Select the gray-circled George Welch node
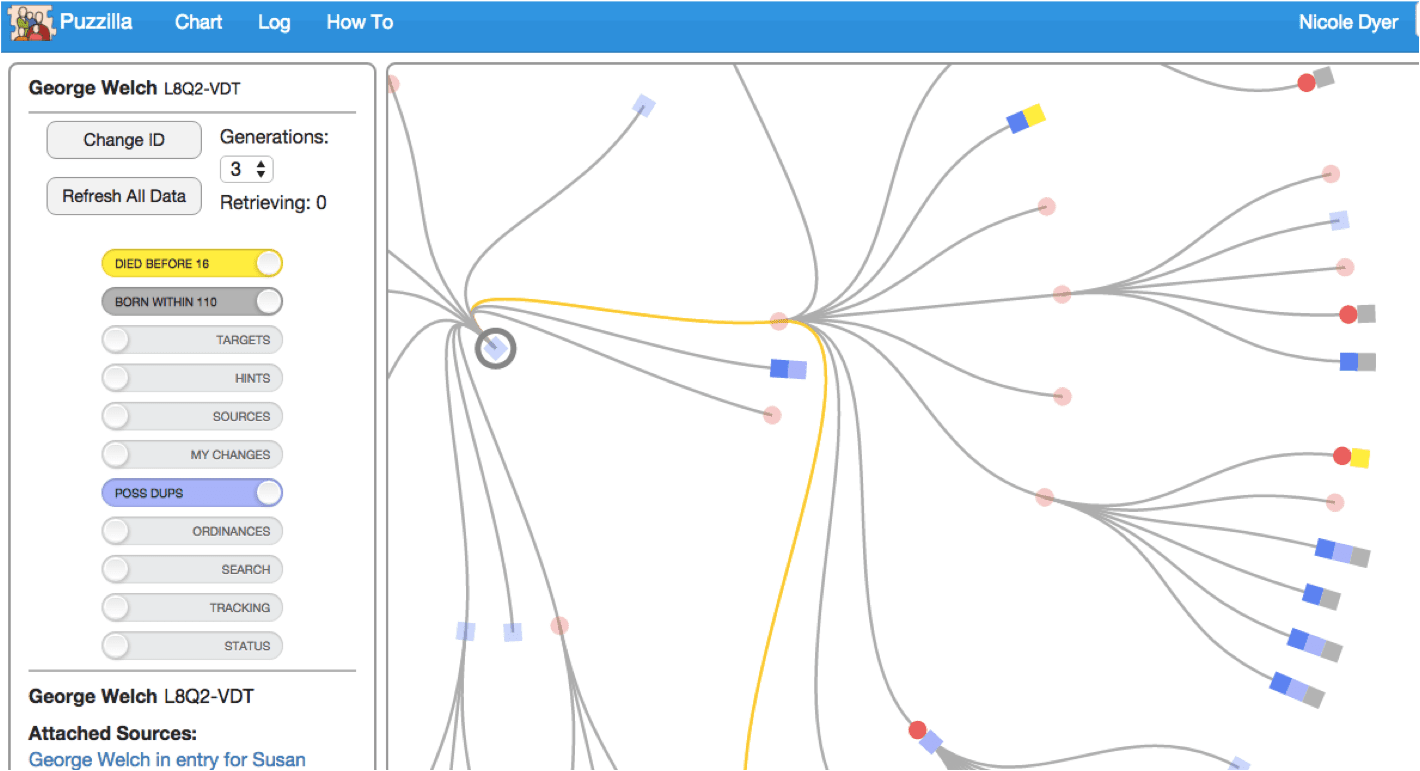Viewport: 1420px width, 771px height. click(x=495, y=349)
